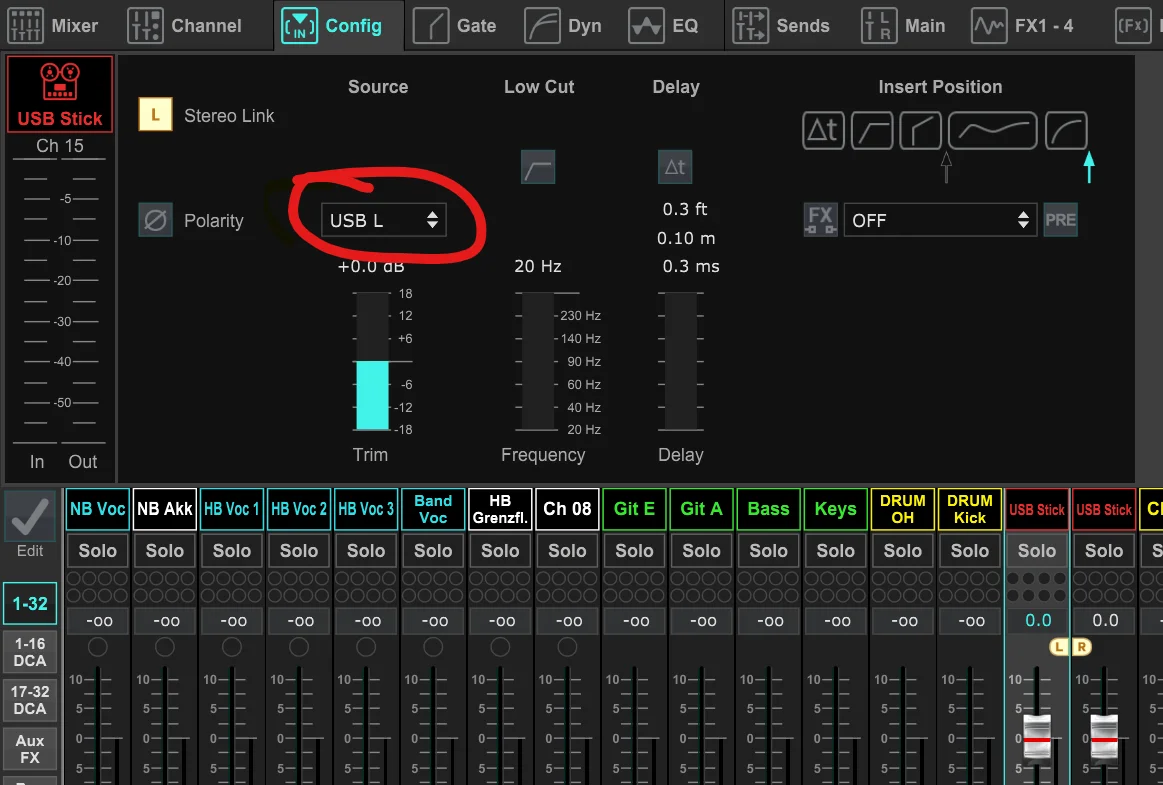
Task: Open the Source USB L dropdown
Action: (384, 220)
